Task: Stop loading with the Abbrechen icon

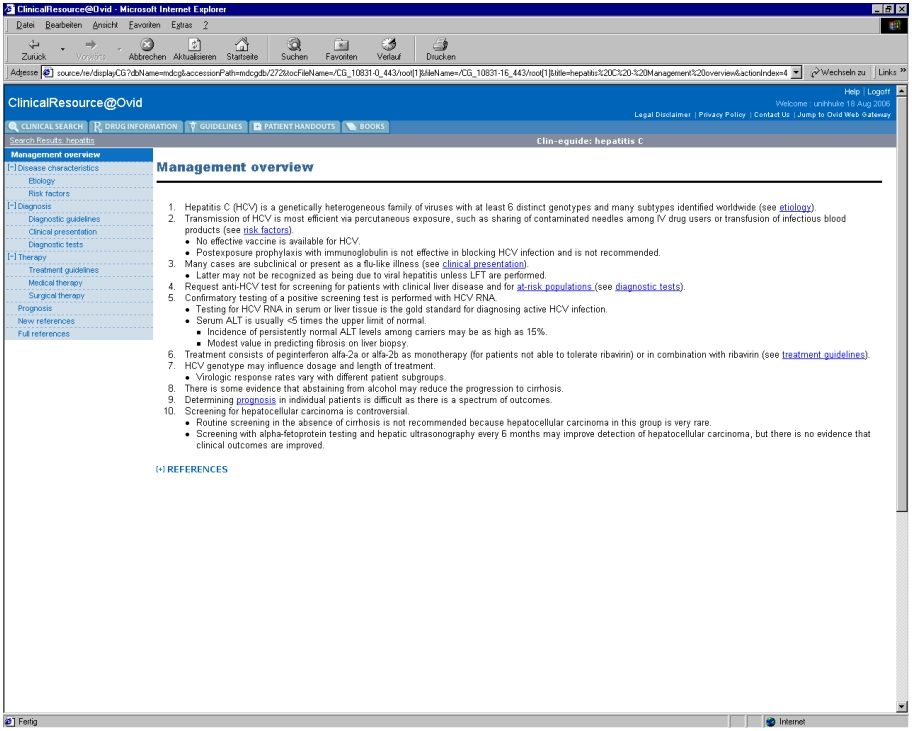Action: point(147,44)
